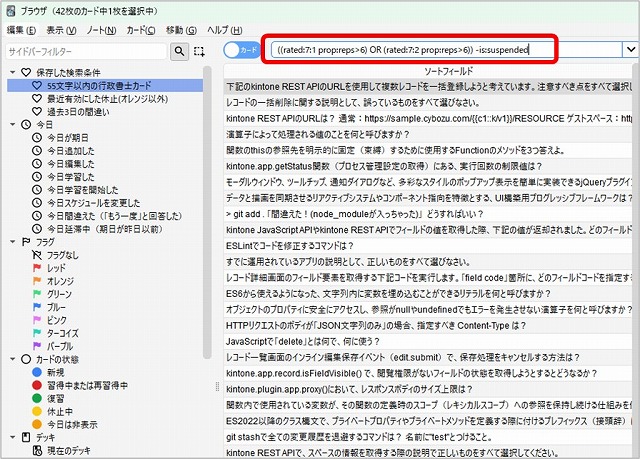The width and height of the screenshot is (640, 459).
Task: Click the browser search query field
Action: 447,50
